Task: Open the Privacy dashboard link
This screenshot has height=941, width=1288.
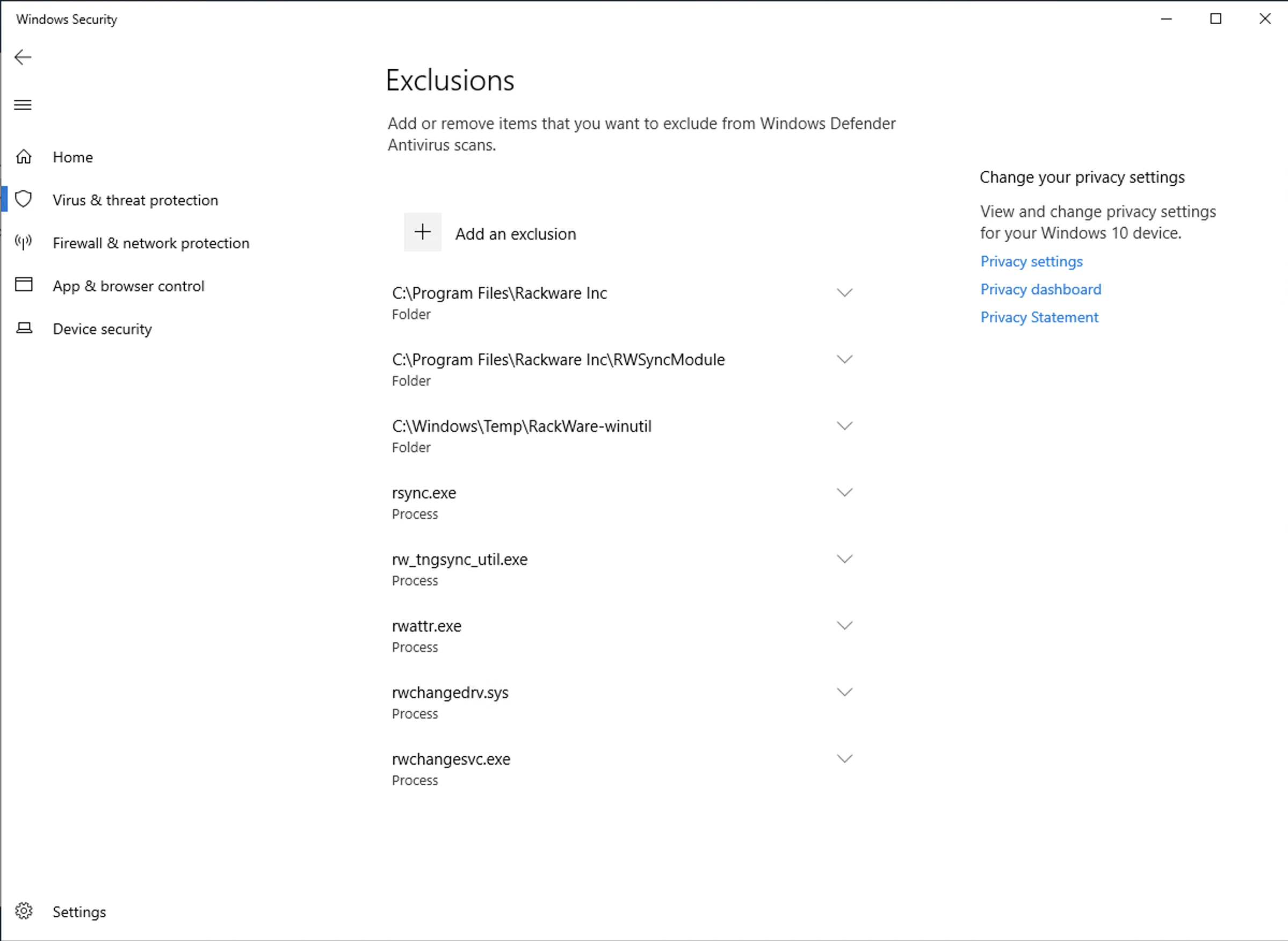Action: (x=1041, y=289)
